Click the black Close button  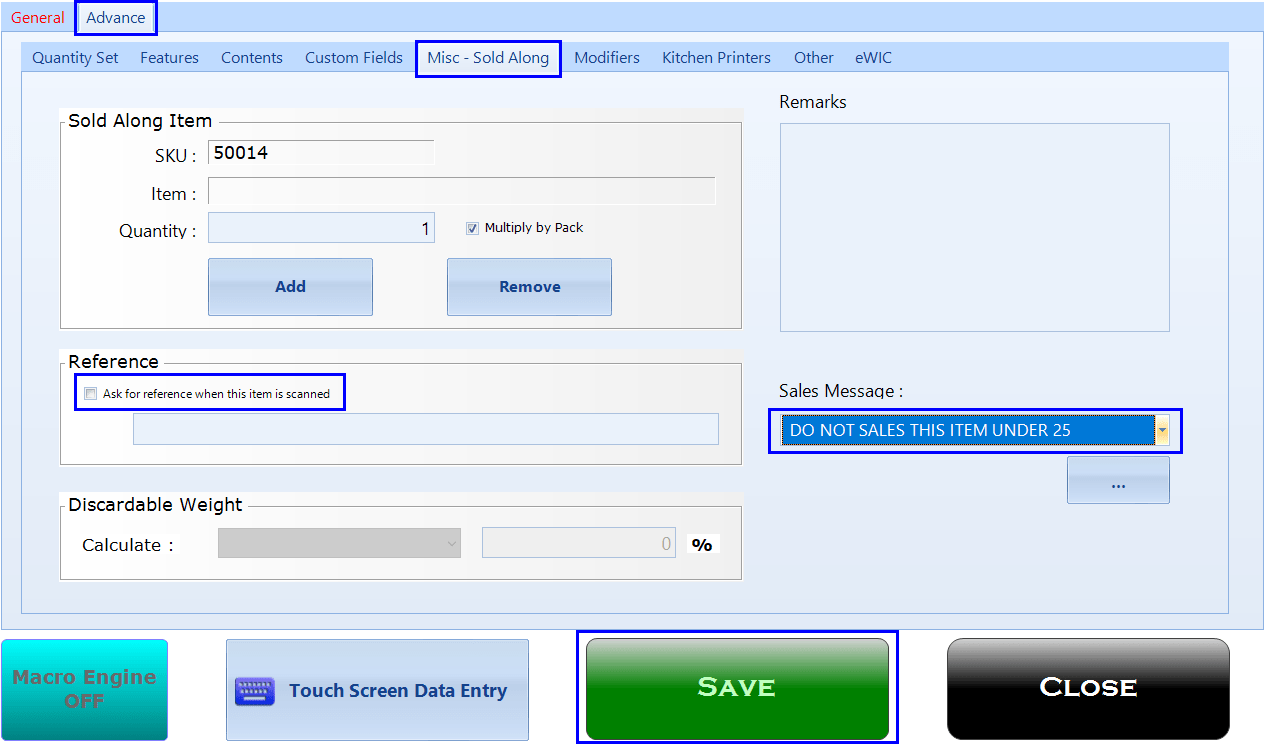tap(1088, 689)
